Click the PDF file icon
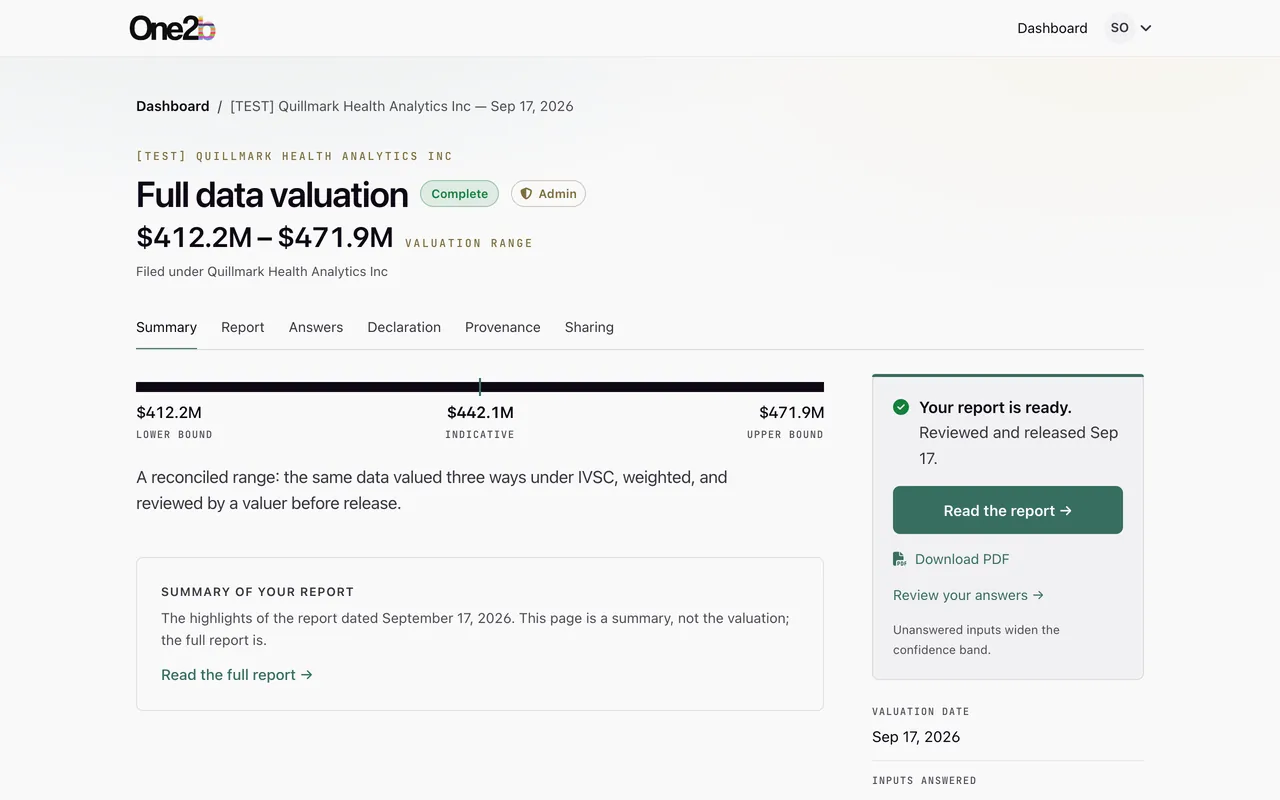 click(x=900, y=559)
